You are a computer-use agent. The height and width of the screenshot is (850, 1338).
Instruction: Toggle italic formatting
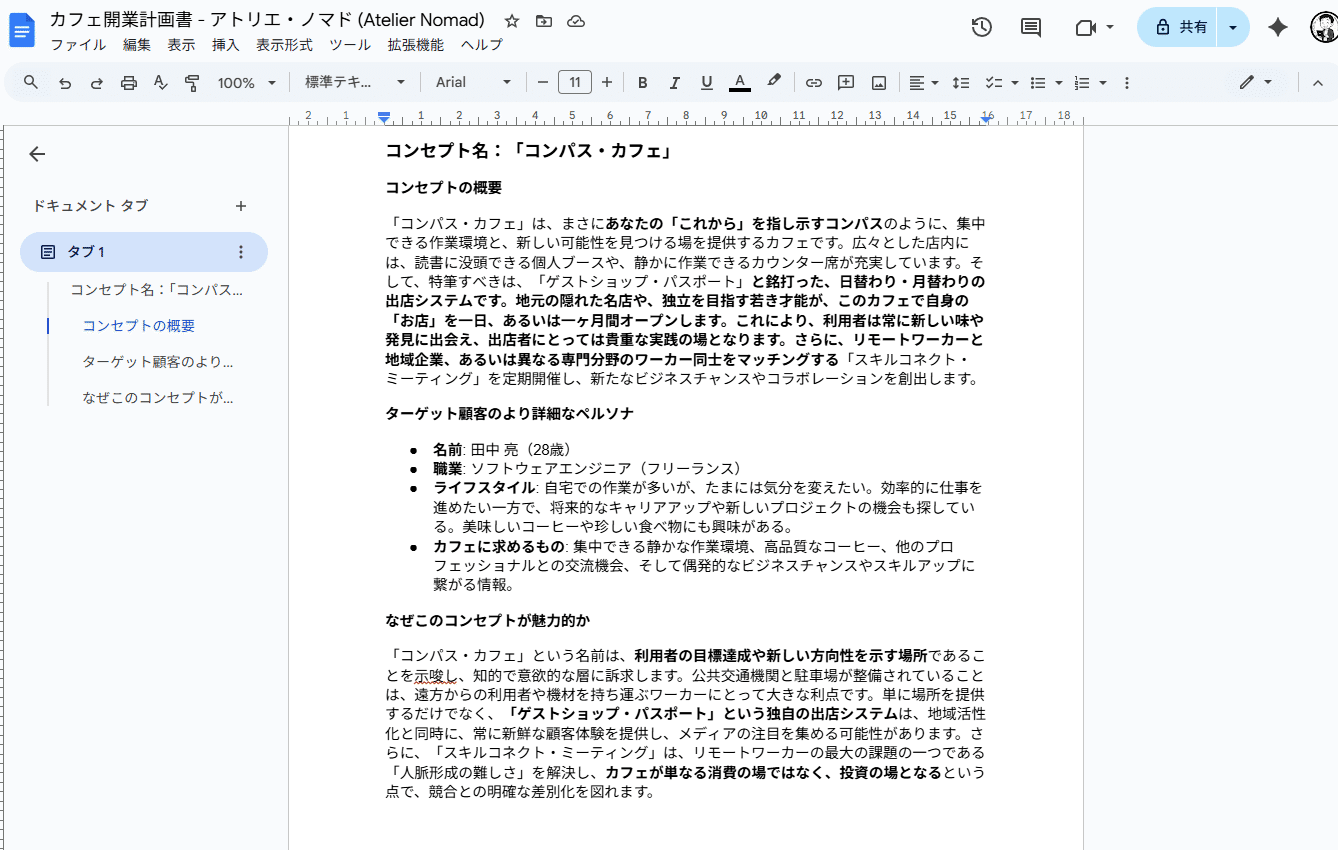pos(675,82)
